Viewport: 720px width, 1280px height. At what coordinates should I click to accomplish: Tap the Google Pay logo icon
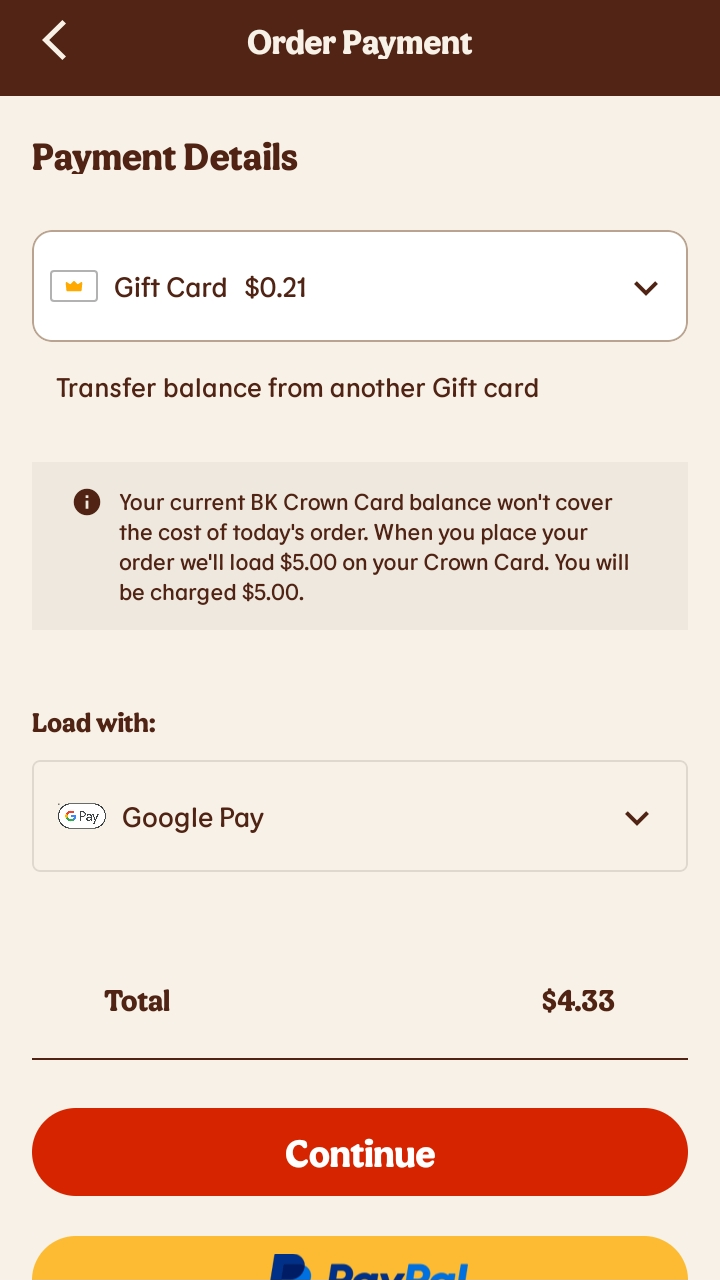82,816
